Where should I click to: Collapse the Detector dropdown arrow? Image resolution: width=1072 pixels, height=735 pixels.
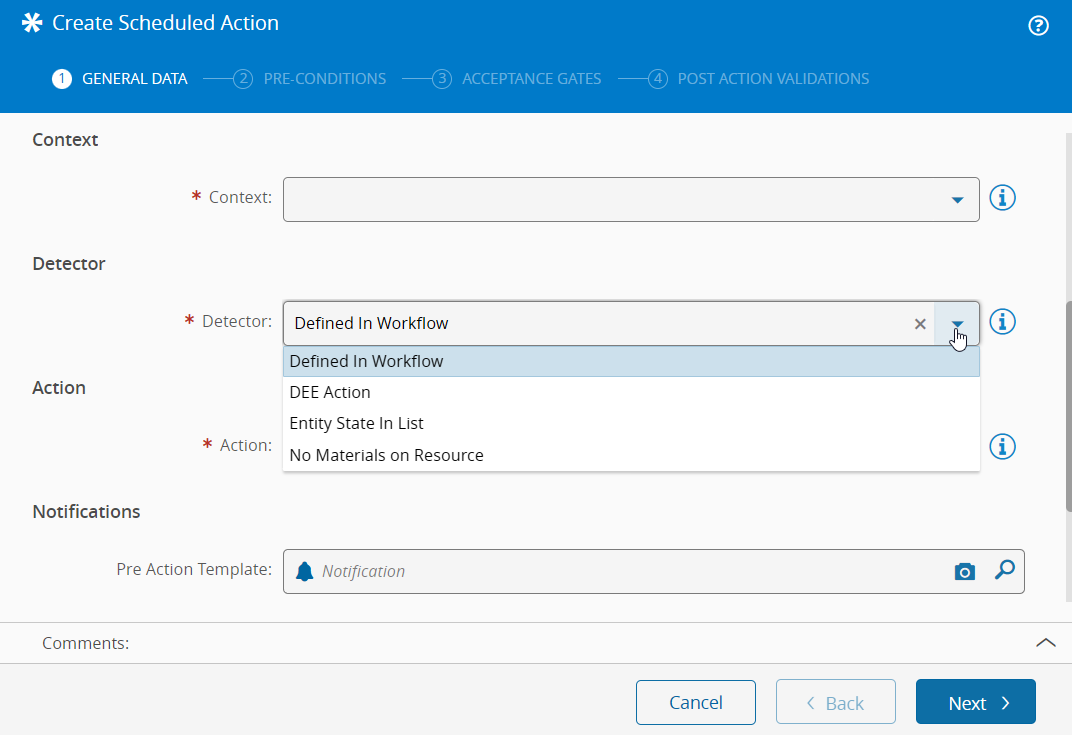click(957, 324)
